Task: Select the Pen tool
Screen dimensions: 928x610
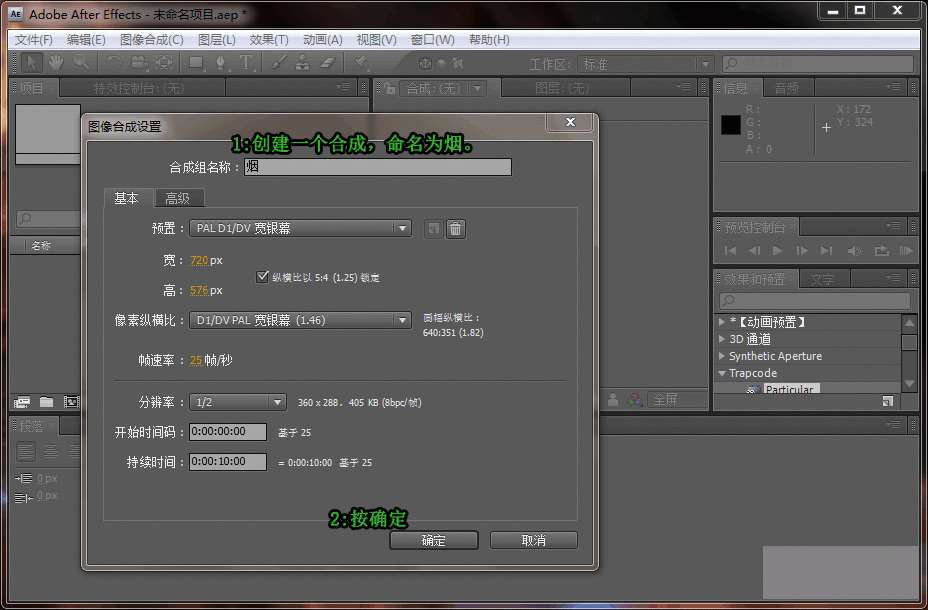Action: coord(221,63)
